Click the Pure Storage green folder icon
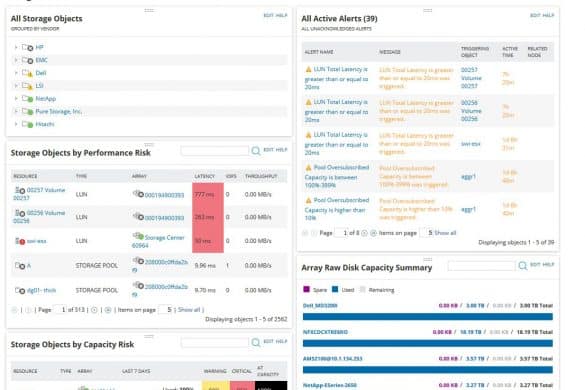Screen dimensions: 585x390 tap(28, 111)
